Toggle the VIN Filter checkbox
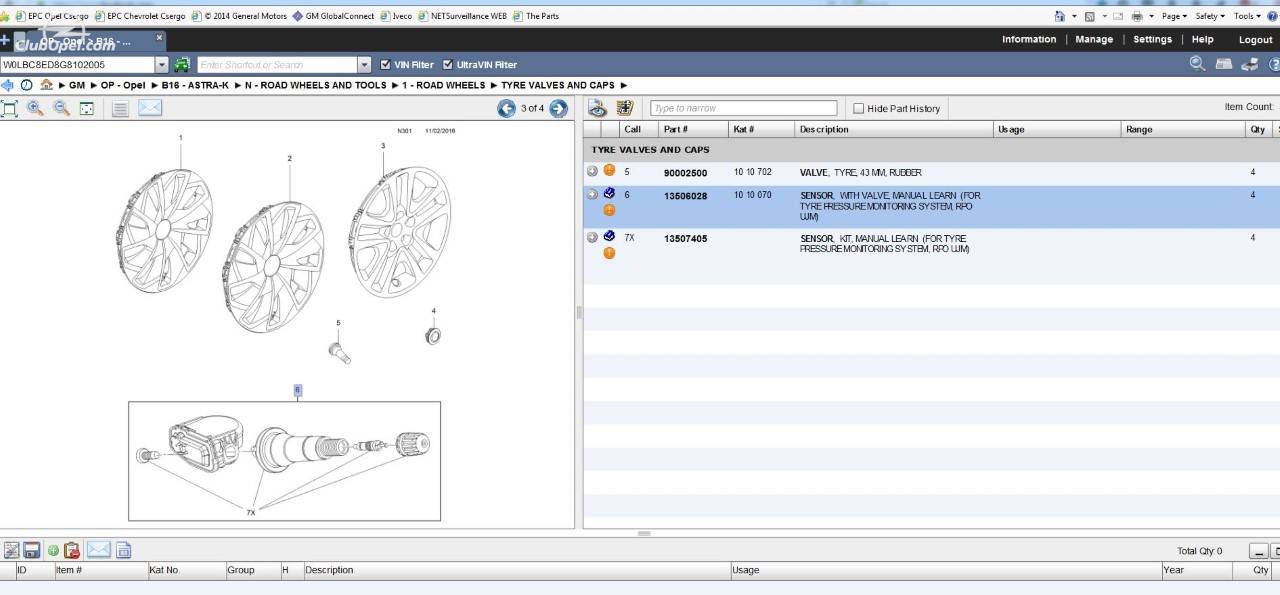Screen dimensions: 1280x595 coord(386,65)
